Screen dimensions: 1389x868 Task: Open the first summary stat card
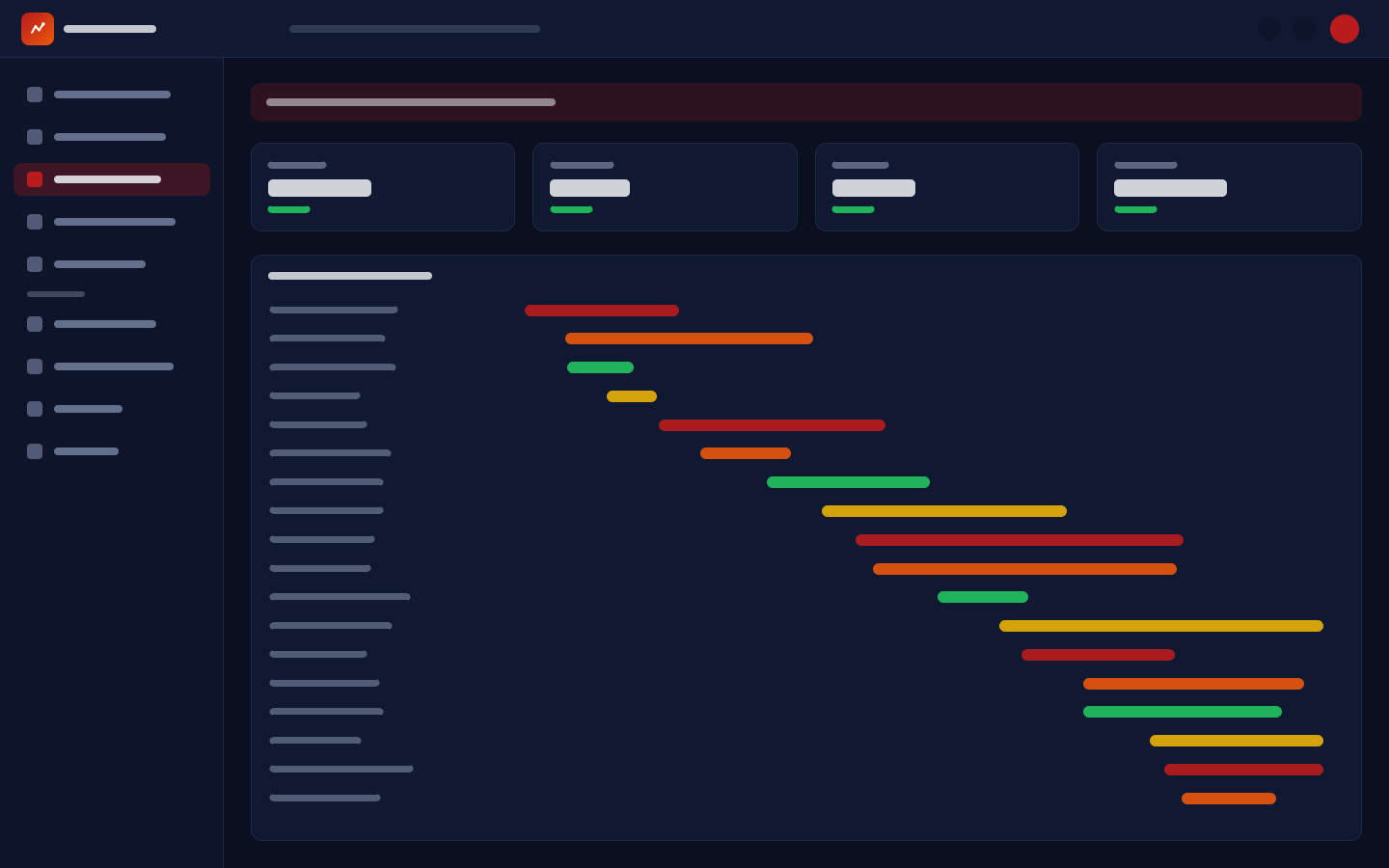pos(383,187)
